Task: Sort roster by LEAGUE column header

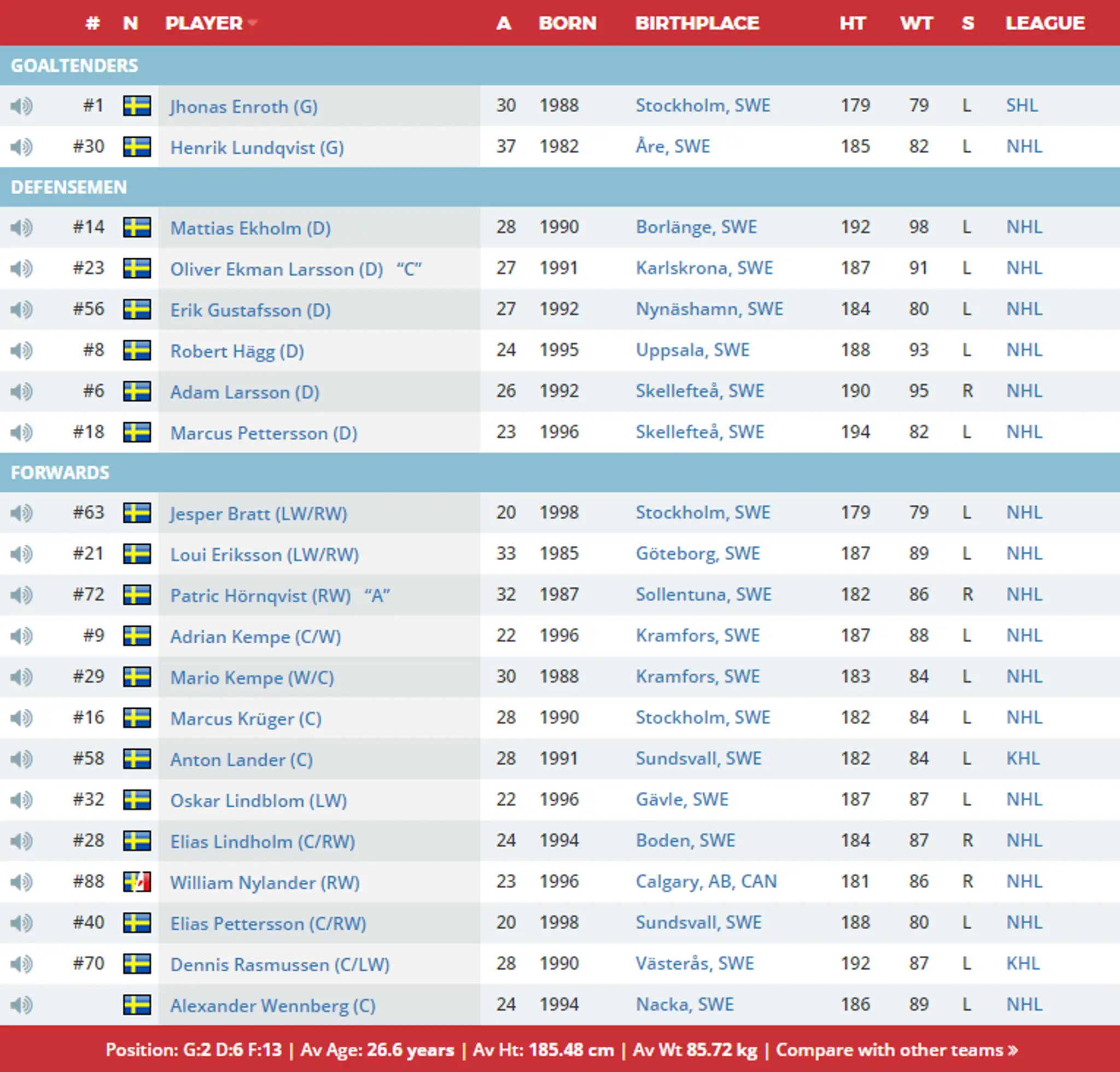Action: pyautogui.click(x=1045, y=23)
